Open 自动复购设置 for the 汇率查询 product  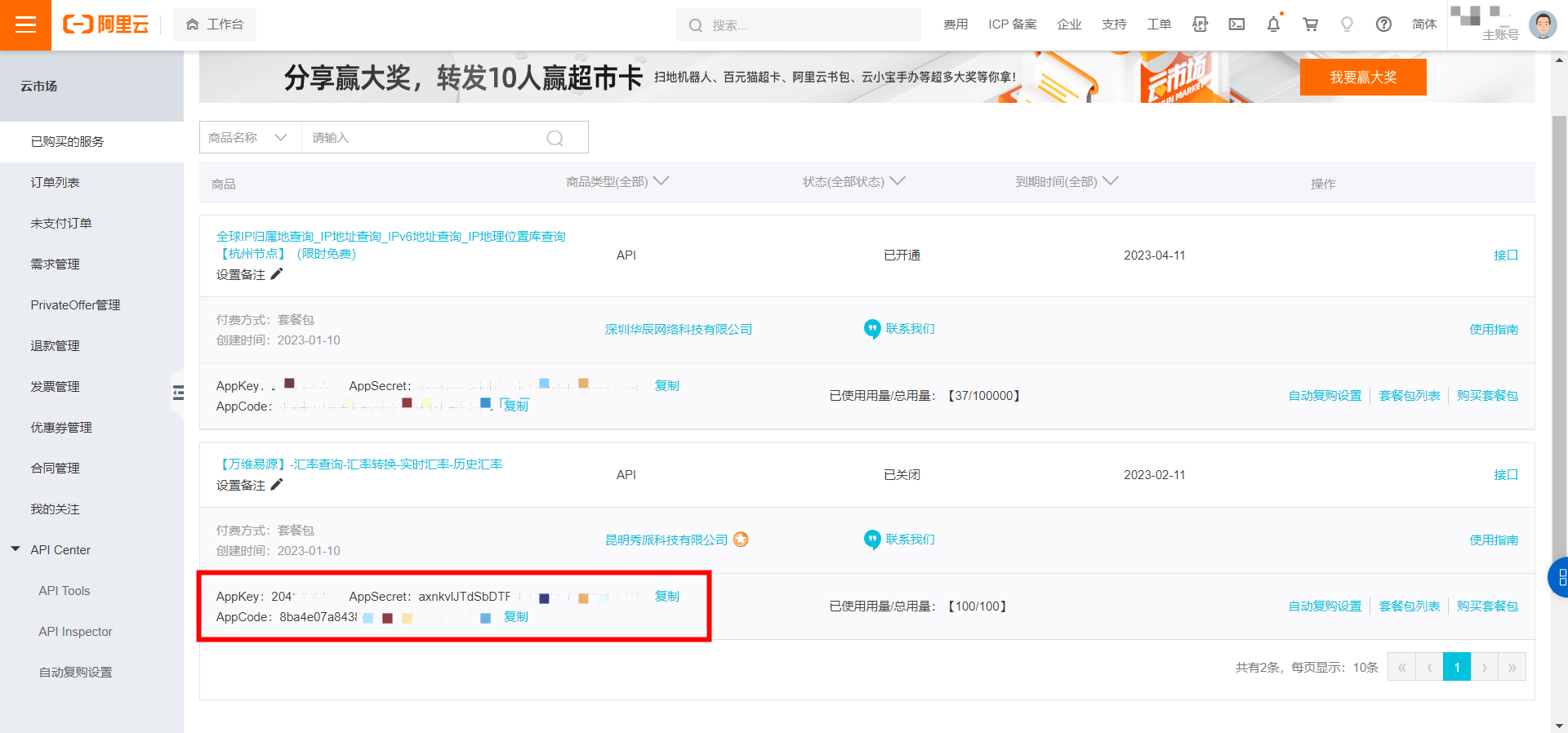(x=1325, y=606)
